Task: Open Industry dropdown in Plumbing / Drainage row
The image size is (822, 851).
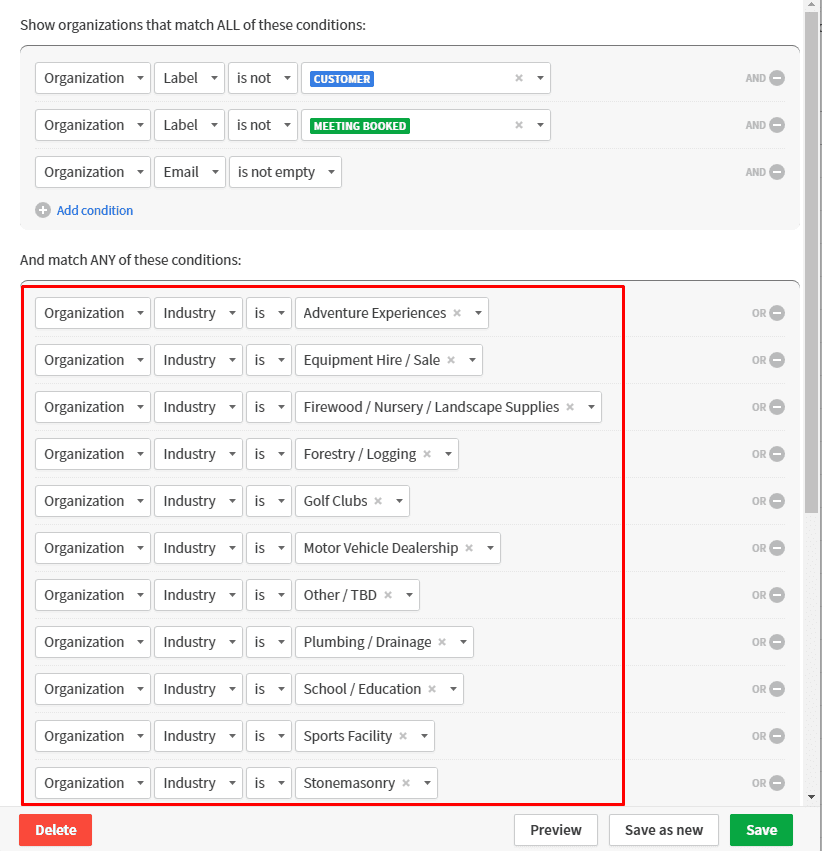Action: pos(198,642)
